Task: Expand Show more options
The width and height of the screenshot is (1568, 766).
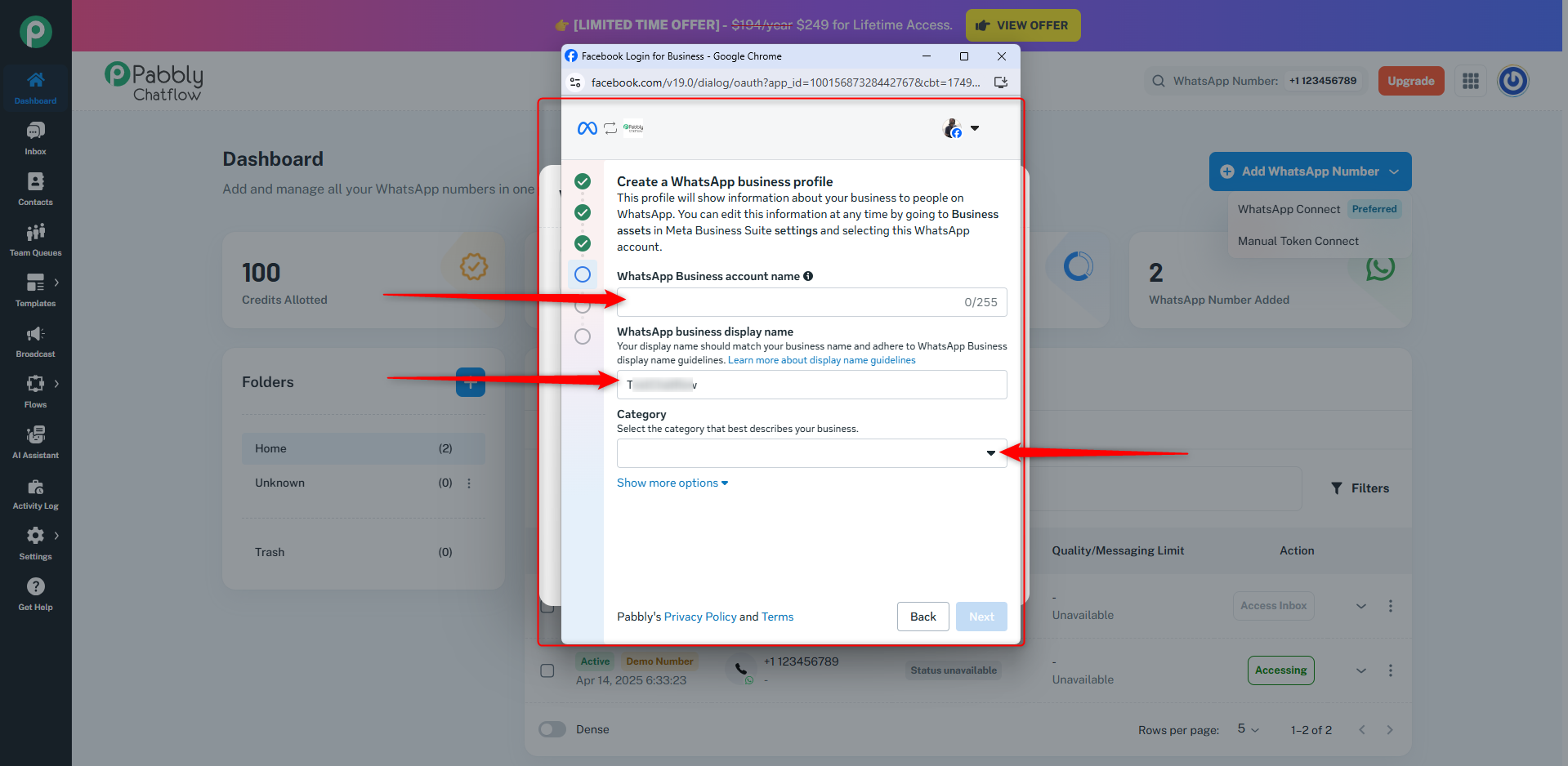Action: 672,483
